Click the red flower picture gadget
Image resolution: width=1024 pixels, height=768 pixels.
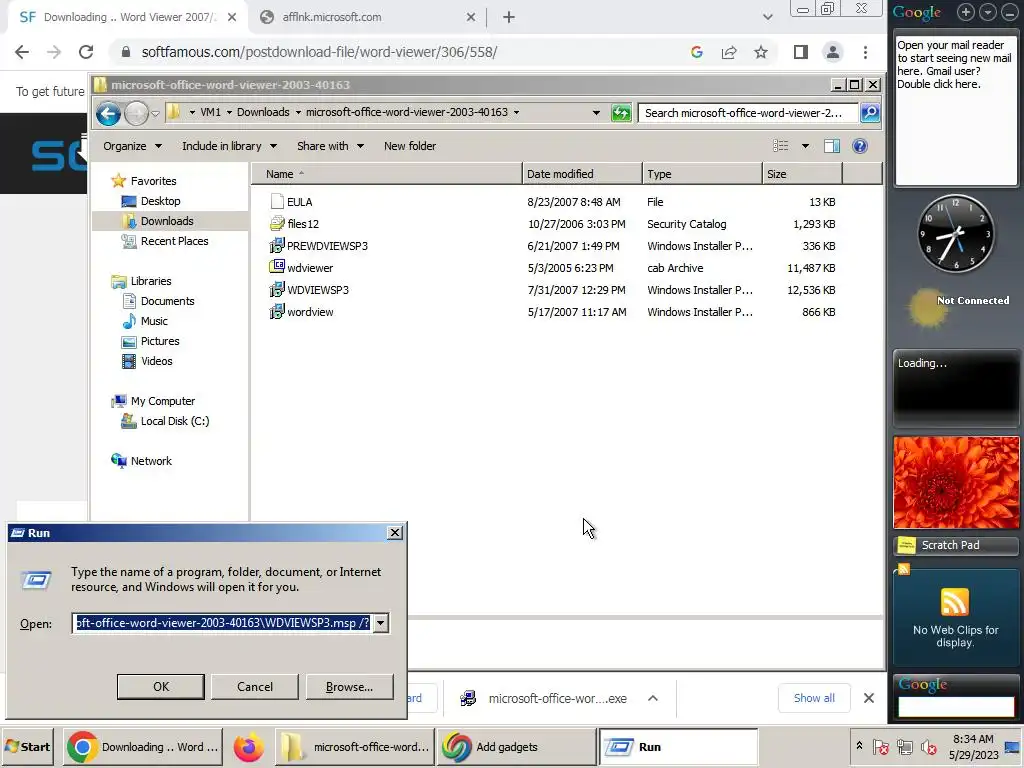pyautogui.click(x=956, y=483)
